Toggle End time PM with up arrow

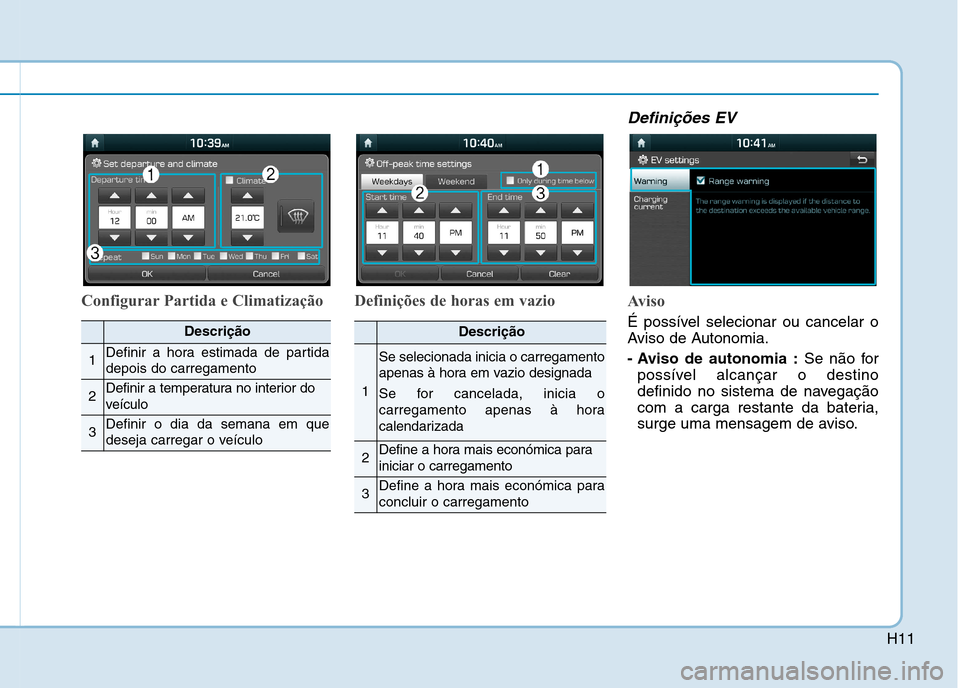pyautogui.click(x=577, y=211)
